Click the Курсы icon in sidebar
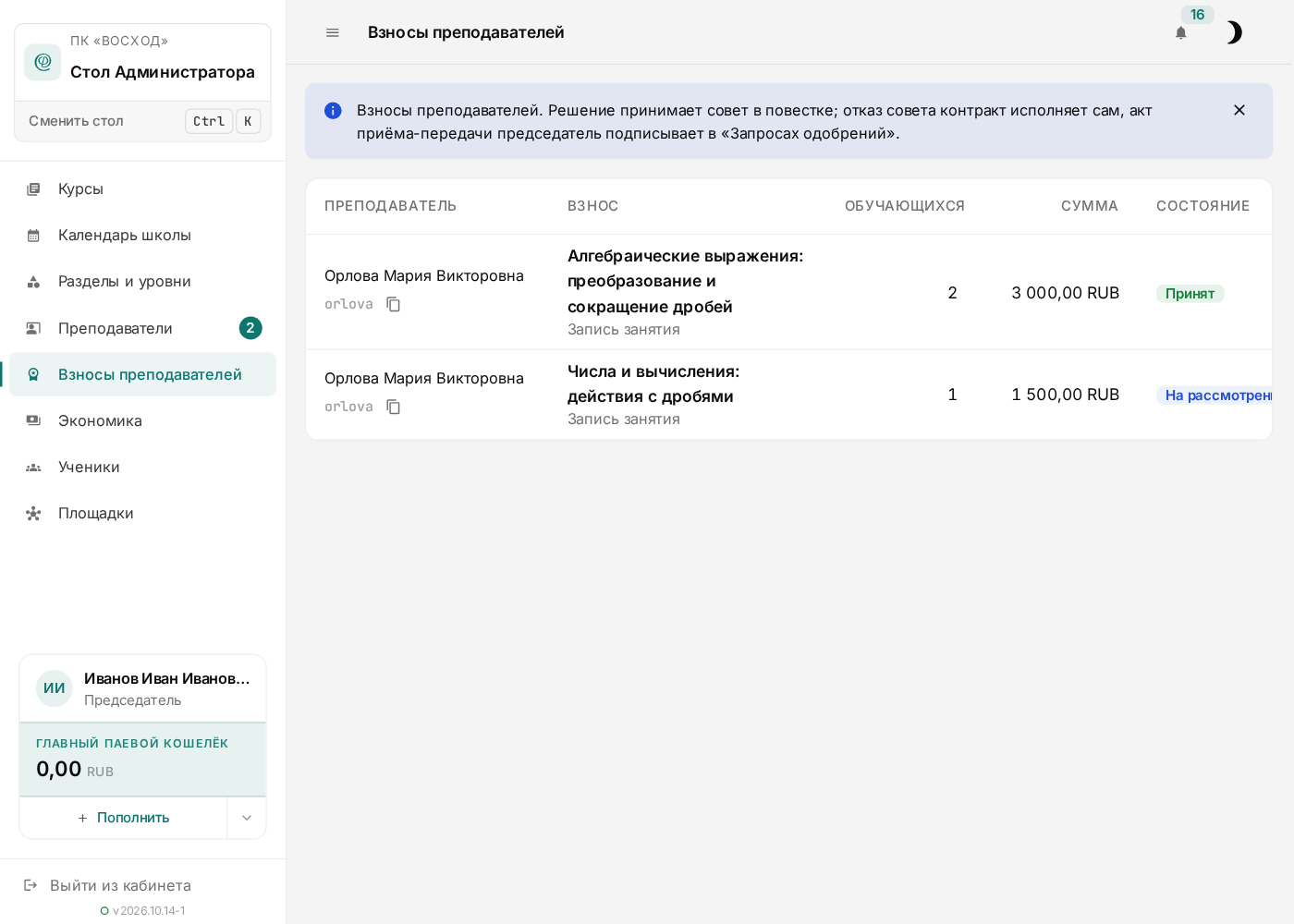The width and height of the screenshot is (1294, 924). [33, 188]
